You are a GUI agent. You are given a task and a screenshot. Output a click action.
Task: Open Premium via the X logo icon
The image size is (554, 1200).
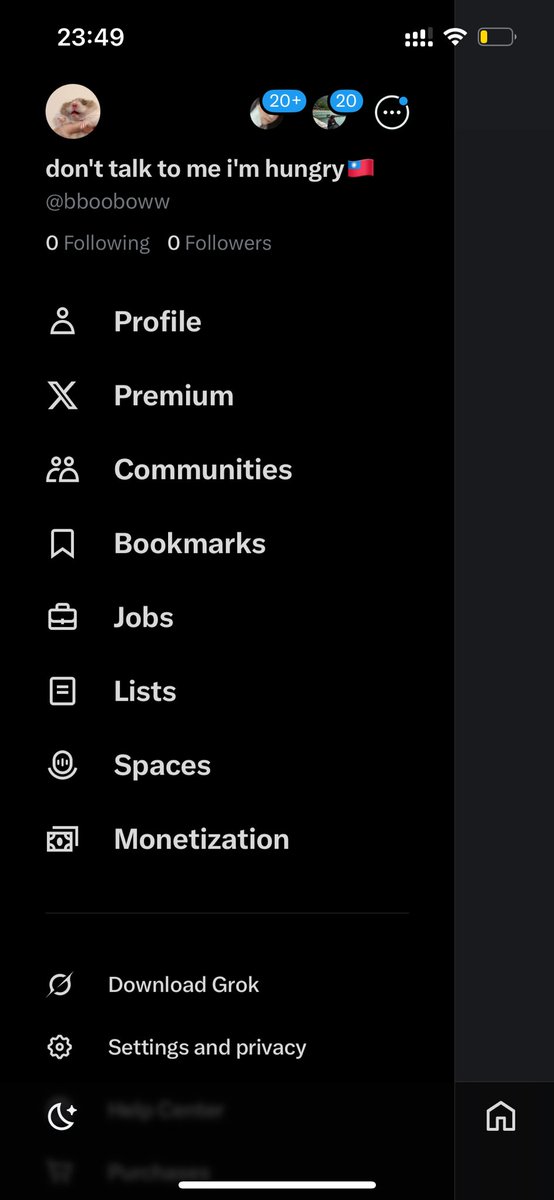click(62, 396)
